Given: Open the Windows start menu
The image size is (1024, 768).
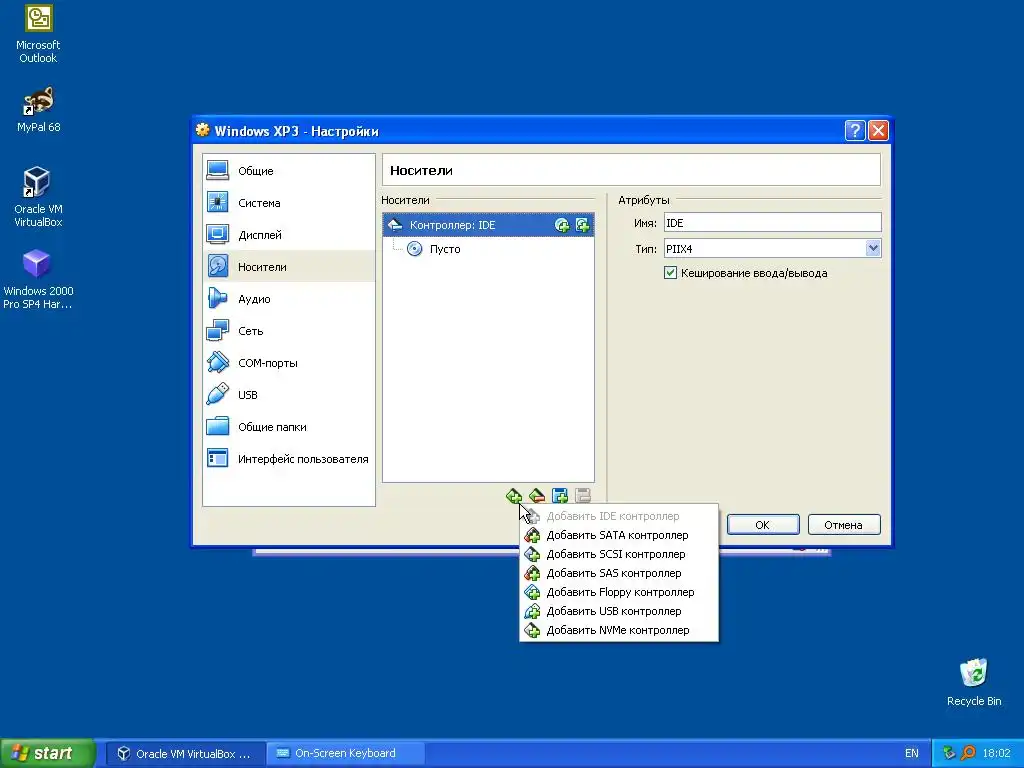Looking at the screenshot, I should point(48,753).
